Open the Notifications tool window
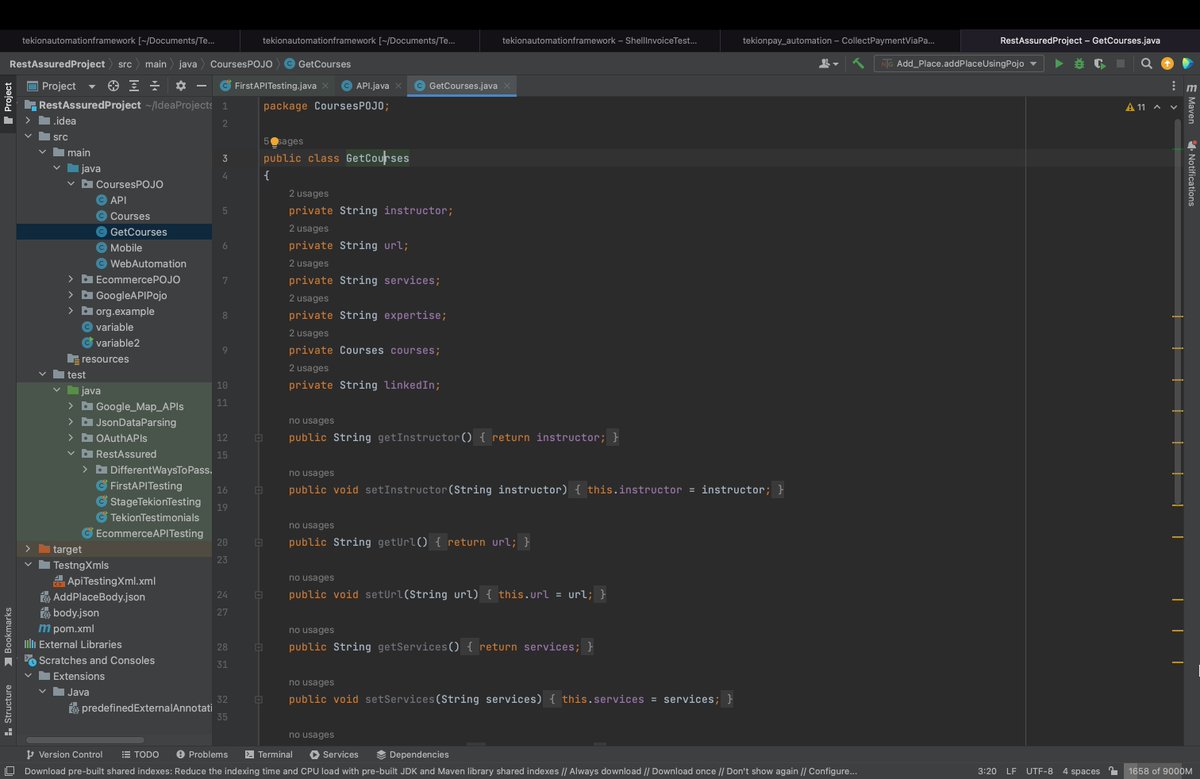The width and height of the screenshot is (1200, 779). pos(1192,173)
